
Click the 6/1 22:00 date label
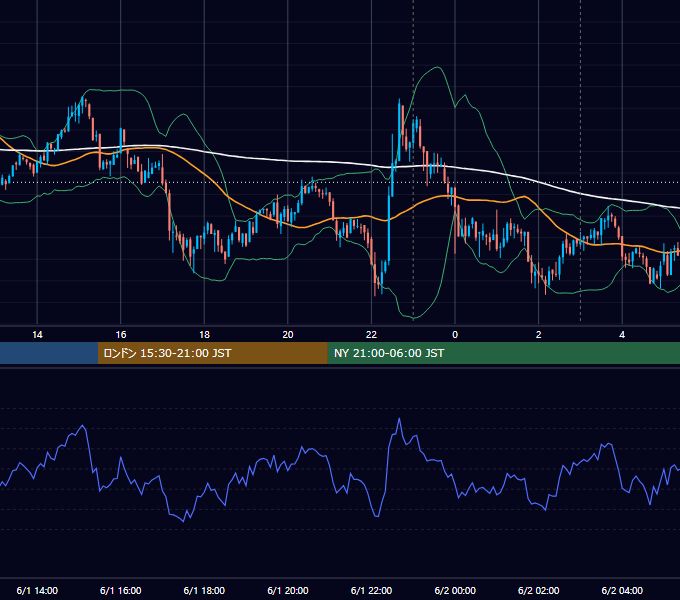pyautogui.click(x=371, y=590)
